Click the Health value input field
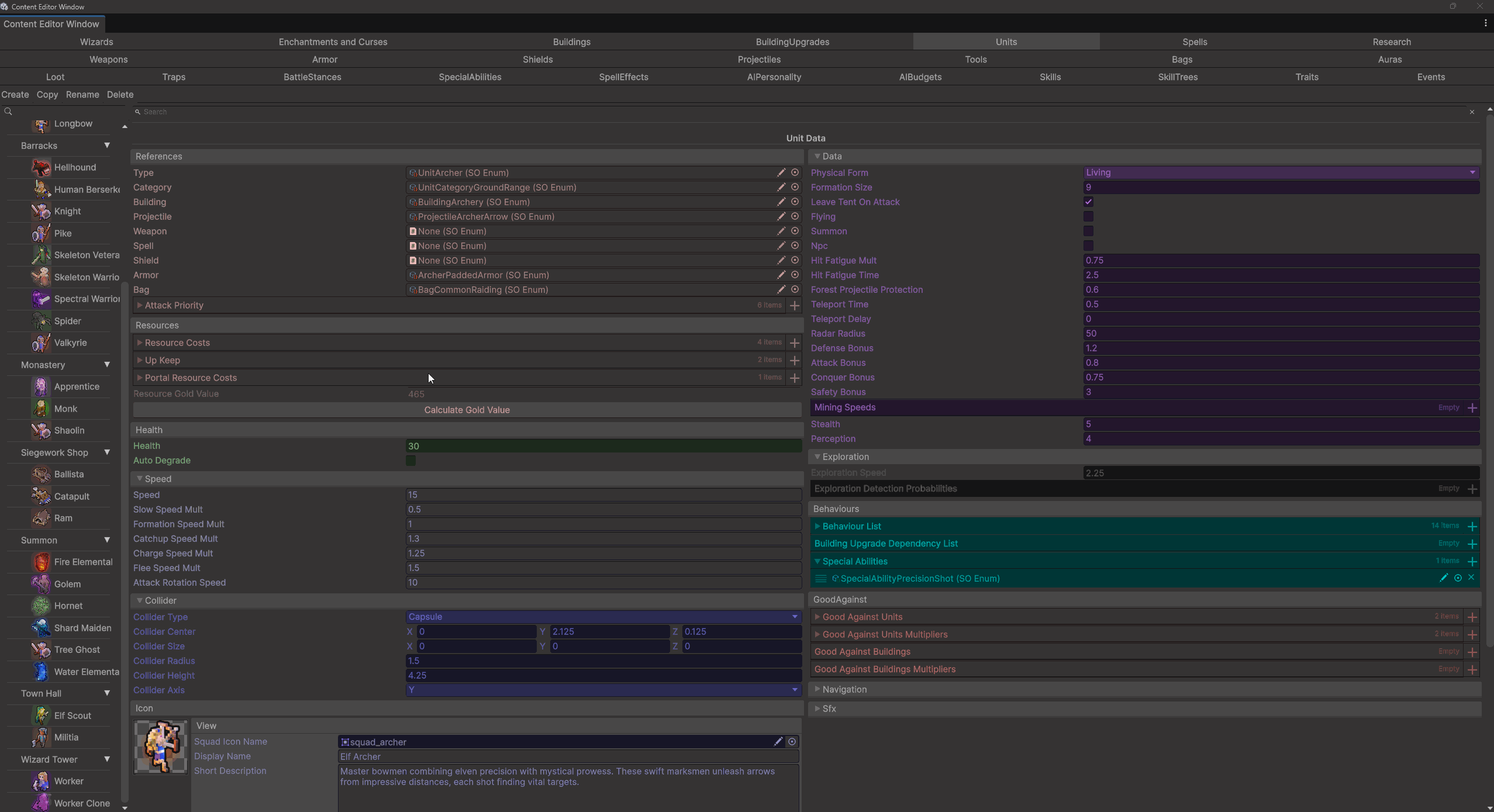Image resolution: width=1494 pixels, height=812 pixels. point(603,446)
